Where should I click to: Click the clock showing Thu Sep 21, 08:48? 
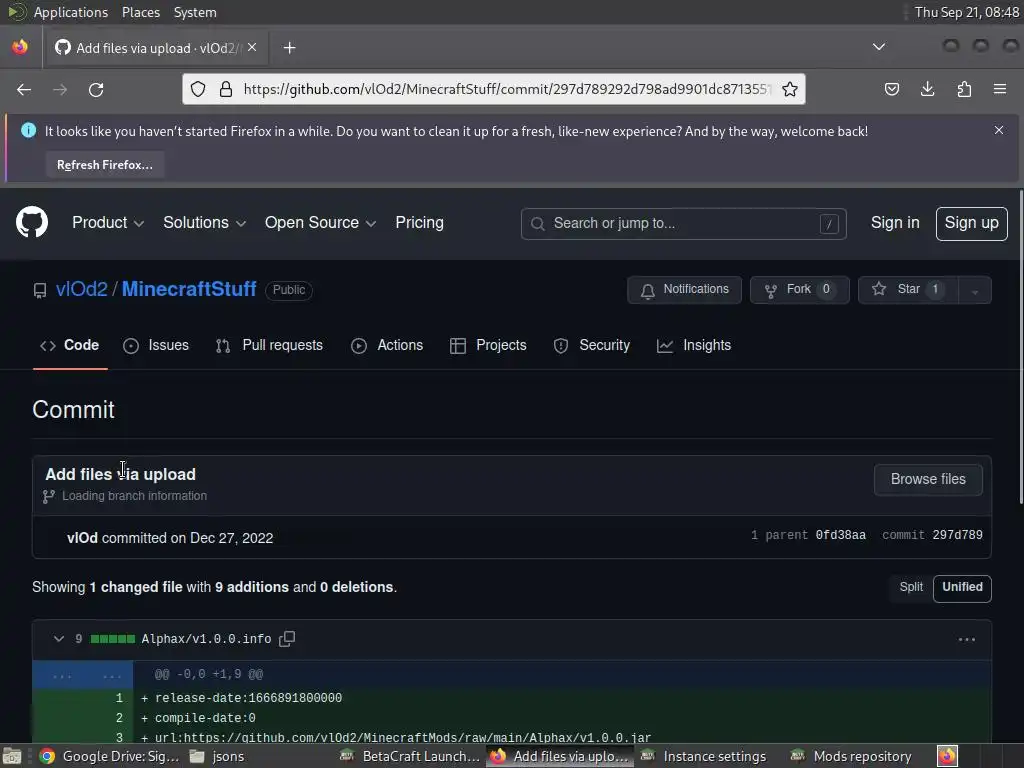click(x=967, y=12)
